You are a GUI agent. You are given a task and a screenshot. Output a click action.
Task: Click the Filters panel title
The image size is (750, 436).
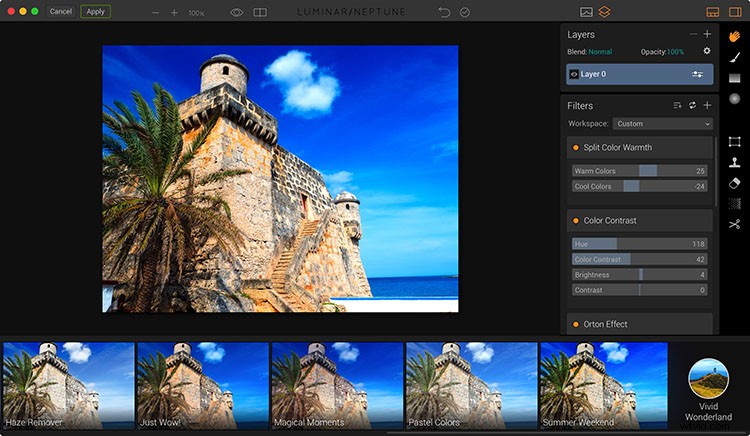pyautogui.click(x=580, y=106)
